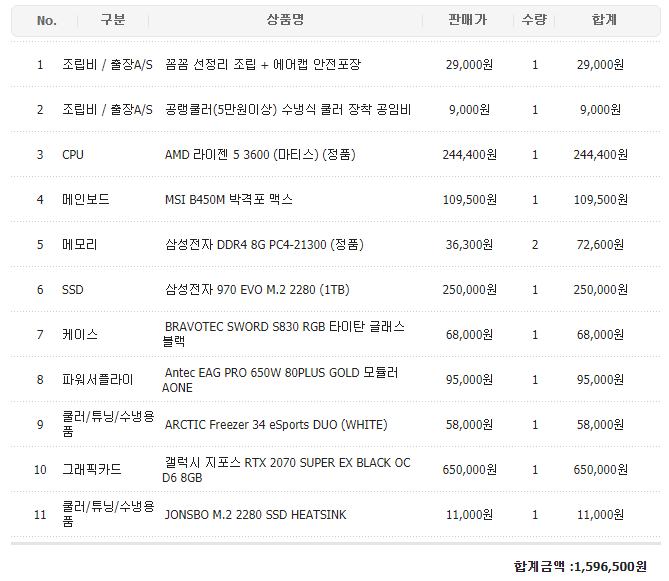Click the 상품명 column header
This screenshot has height=581, width=669.
285,20
